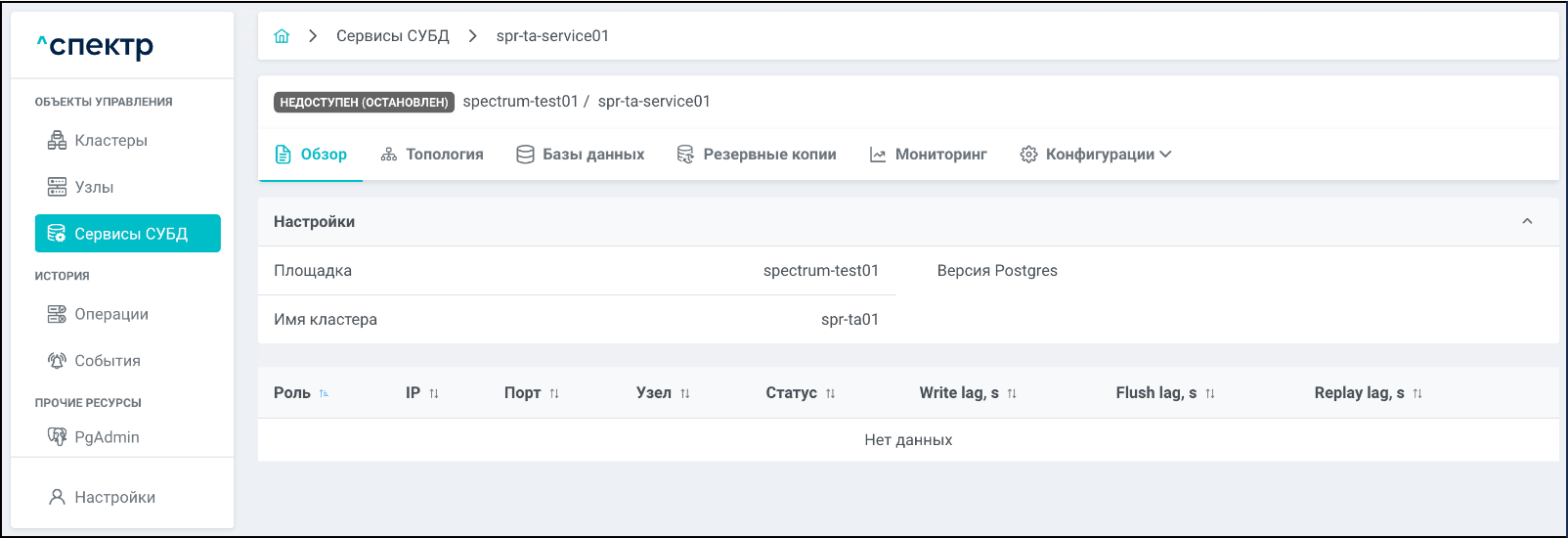Switch to the Топология tab

432,155
